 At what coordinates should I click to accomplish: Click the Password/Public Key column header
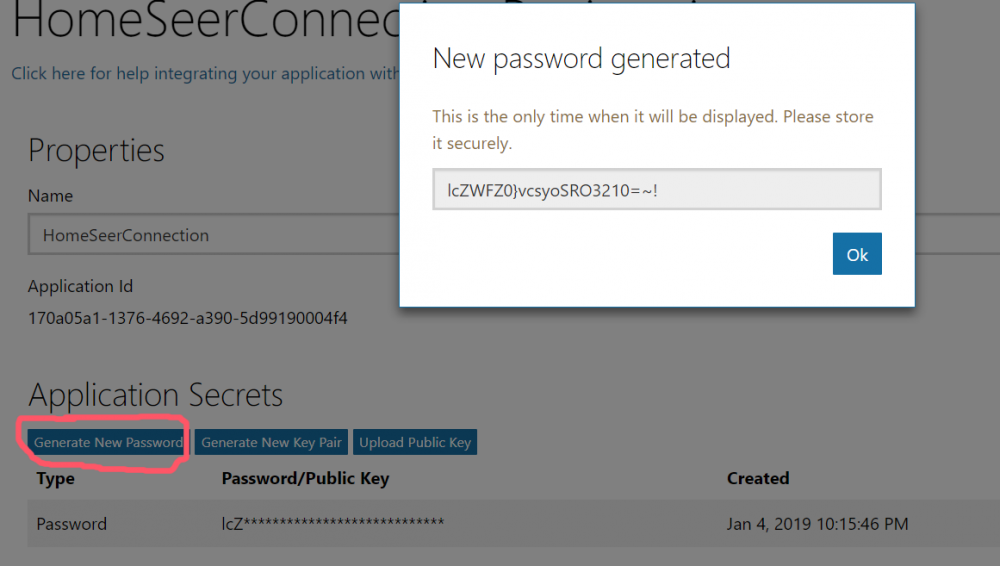click(x=305, y=478)
